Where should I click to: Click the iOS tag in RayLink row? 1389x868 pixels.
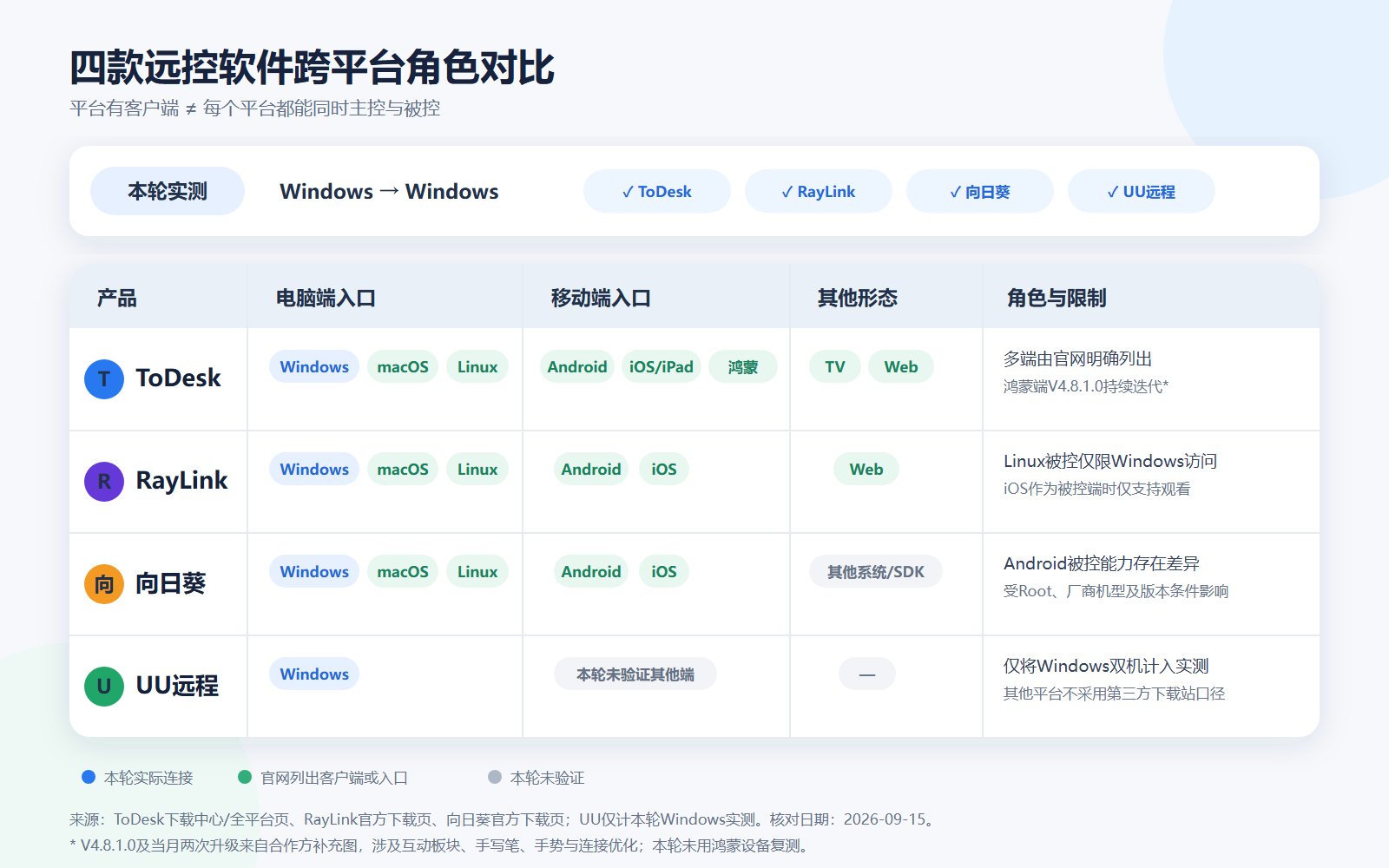click(664, 469)
